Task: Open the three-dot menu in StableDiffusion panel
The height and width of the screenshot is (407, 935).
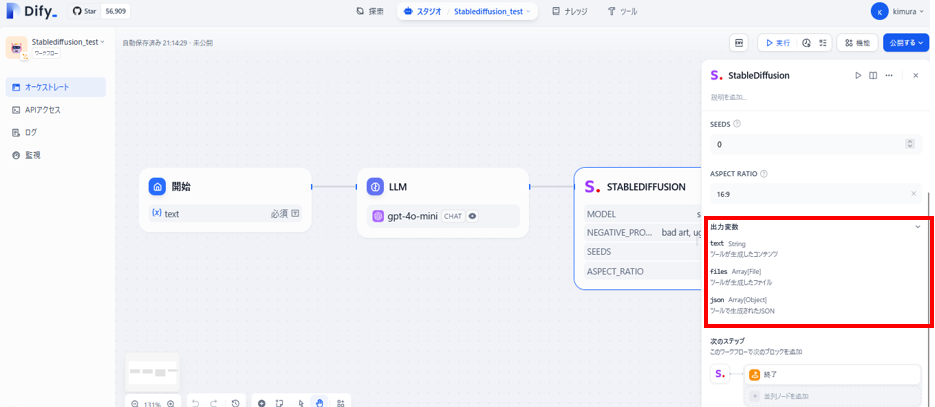Action: [889, 76]
